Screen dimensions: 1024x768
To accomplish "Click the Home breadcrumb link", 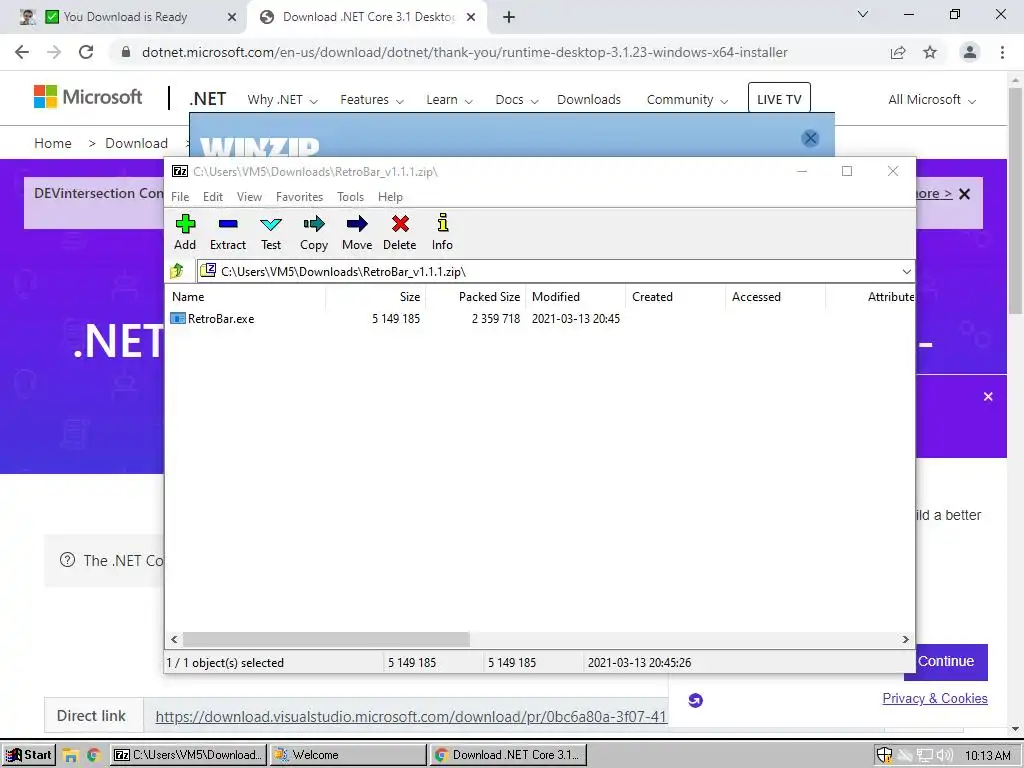I will (53, 143).
